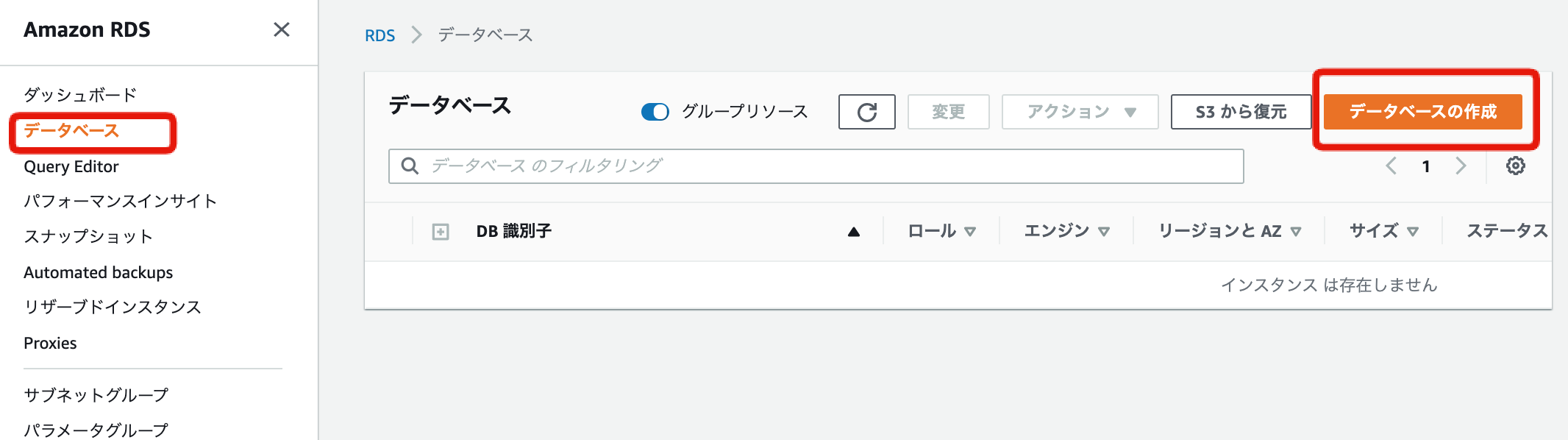Open table preferences gear icon
This screenshot has height=440, width=1568.
[x=1515, y=166]
